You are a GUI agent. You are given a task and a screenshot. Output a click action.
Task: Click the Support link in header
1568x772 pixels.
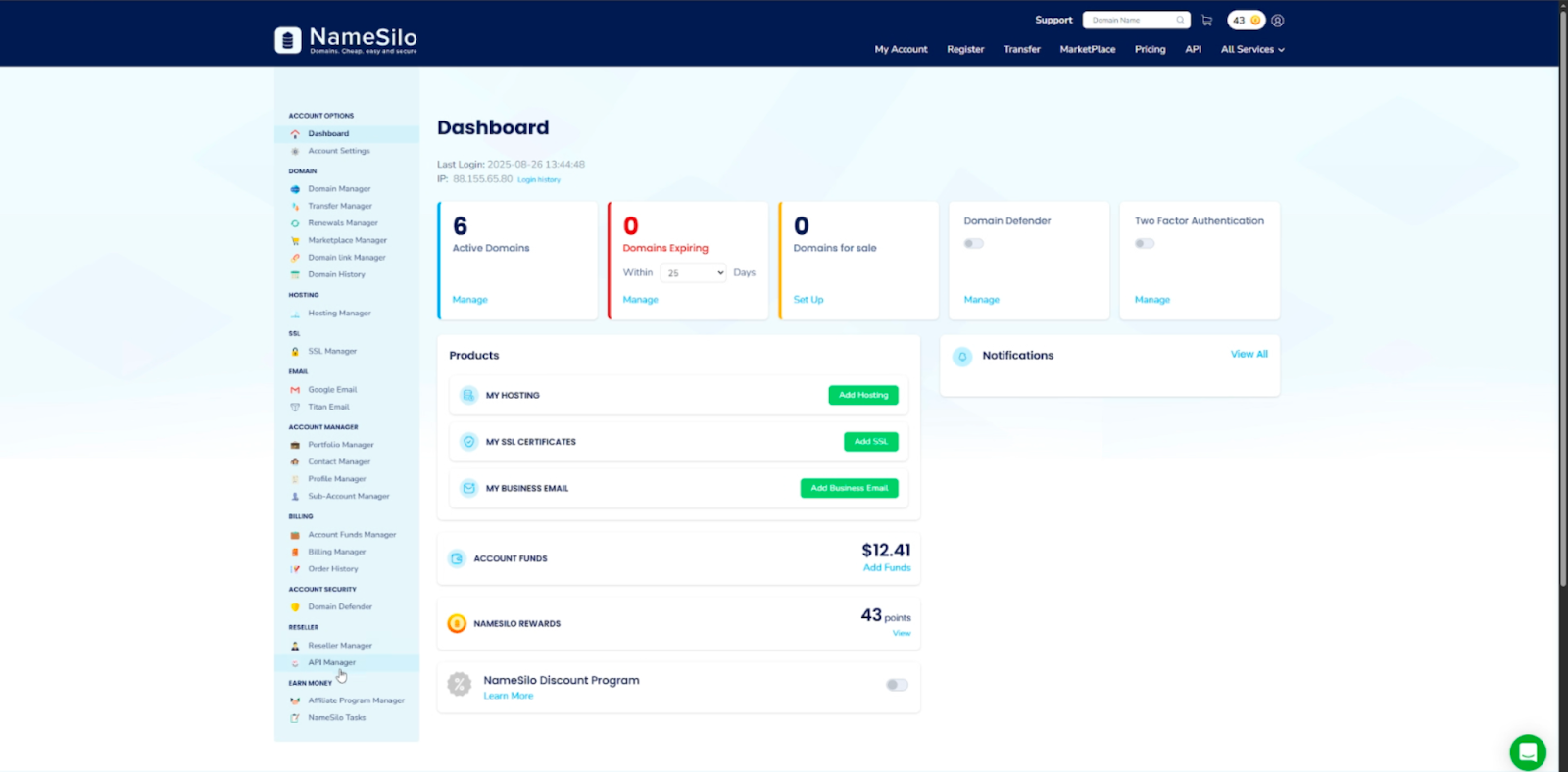tap(1053, 20)
